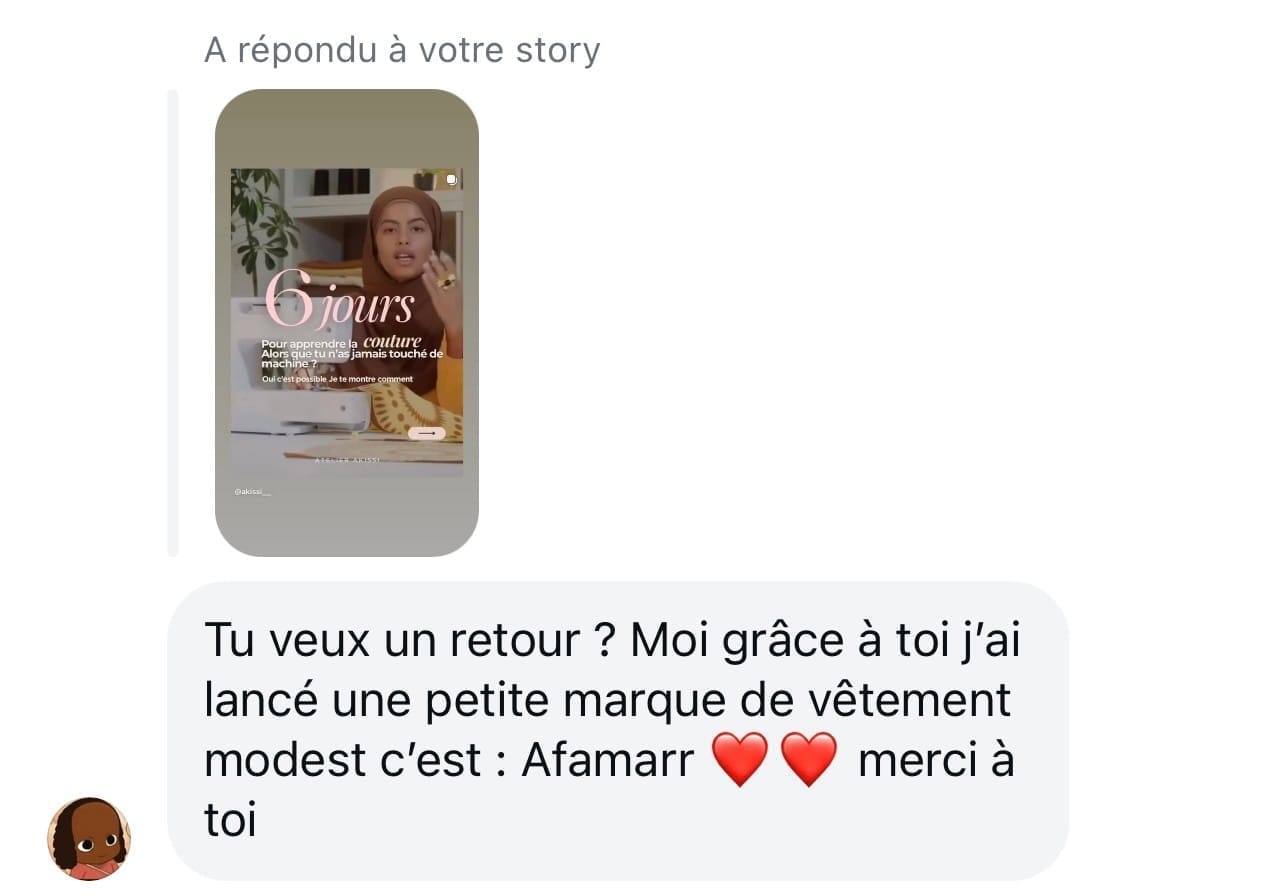
Task: Tap the sender's cartoon avatar
Action: [x=89, y=838]
